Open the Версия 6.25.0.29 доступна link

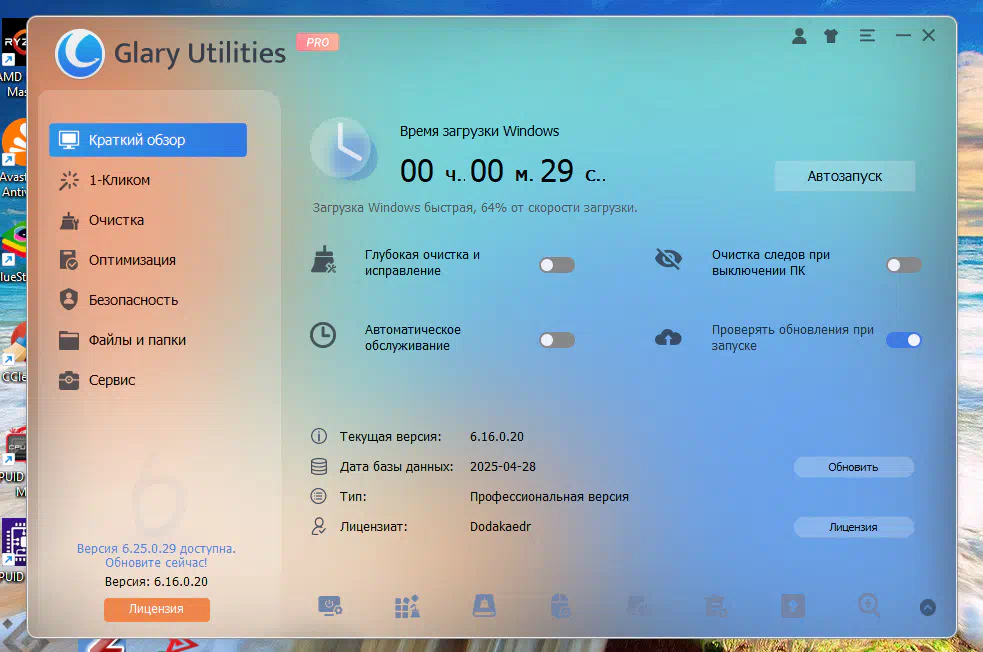(x=156, y=555)
